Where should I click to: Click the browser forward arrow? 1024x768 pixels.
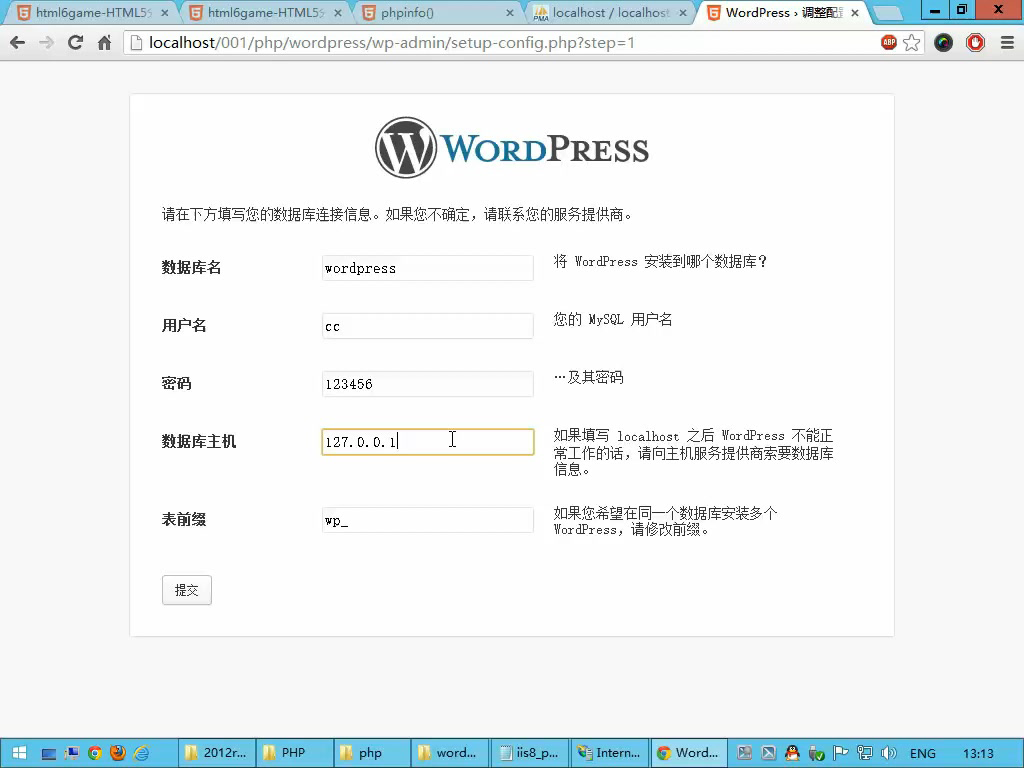(x=46, y=43)
